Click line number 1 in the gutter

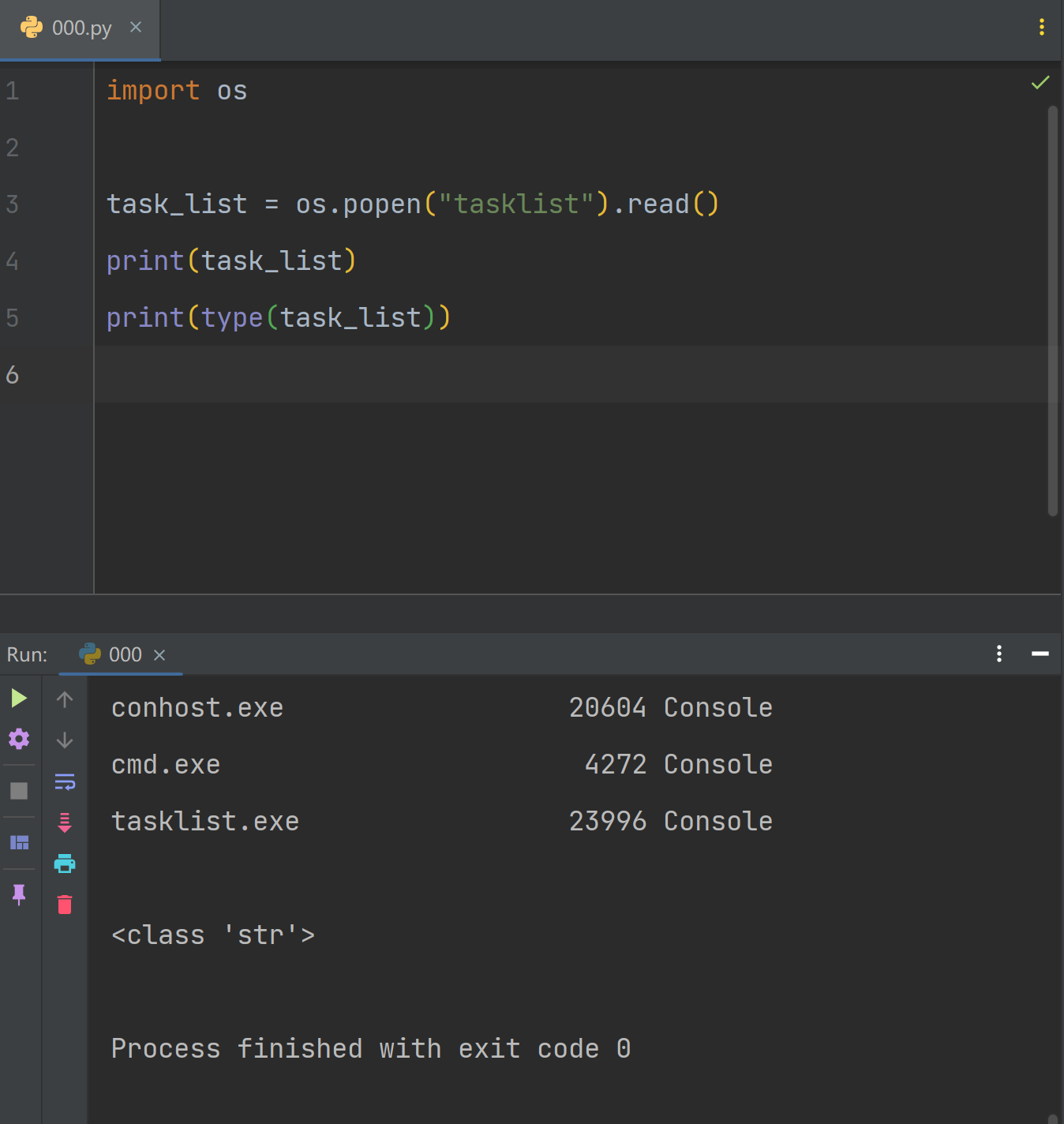[x=12, y=91]
